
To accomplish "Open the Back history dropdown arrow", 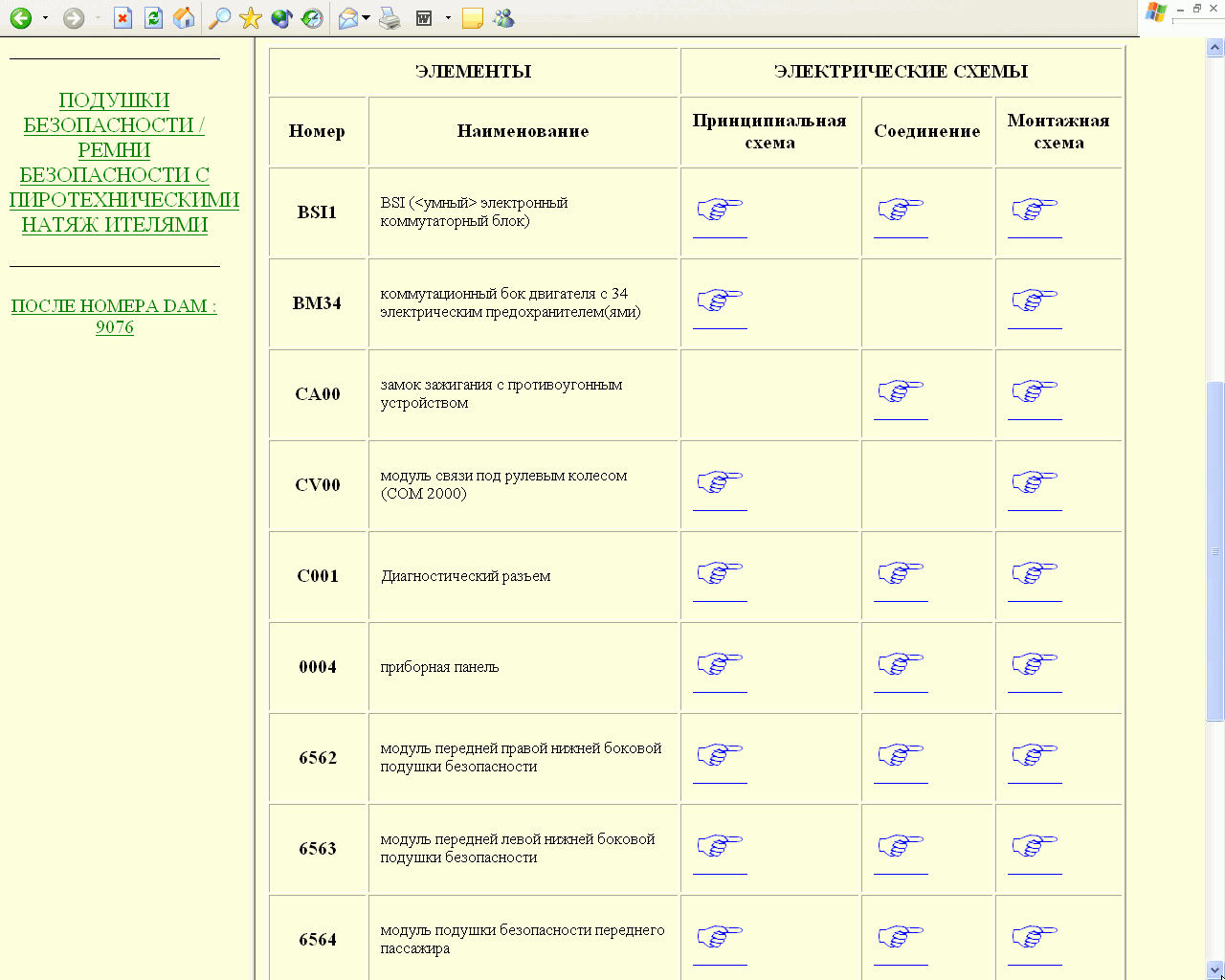I will (x=45, y=18).
